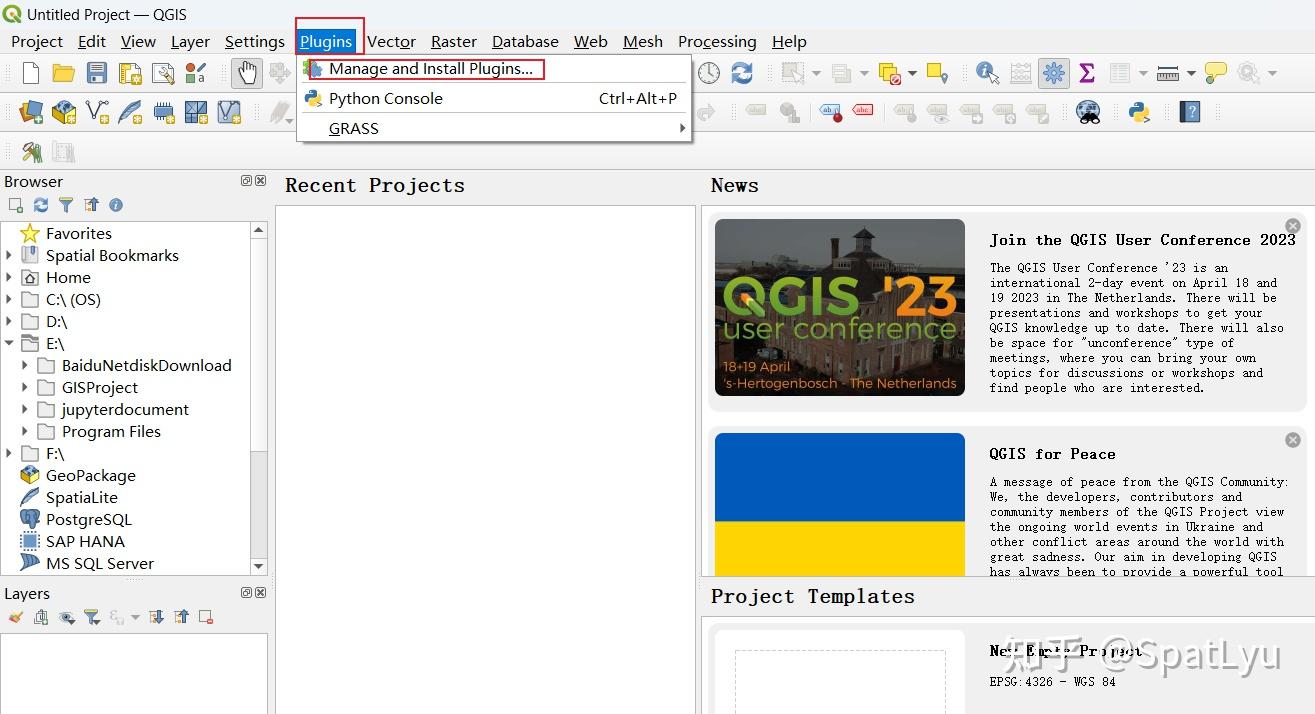The width and height of the screenshot is (1315, 714).
Task: Dismiss the QGIS for Peace news item
Action: (1292, 439)
